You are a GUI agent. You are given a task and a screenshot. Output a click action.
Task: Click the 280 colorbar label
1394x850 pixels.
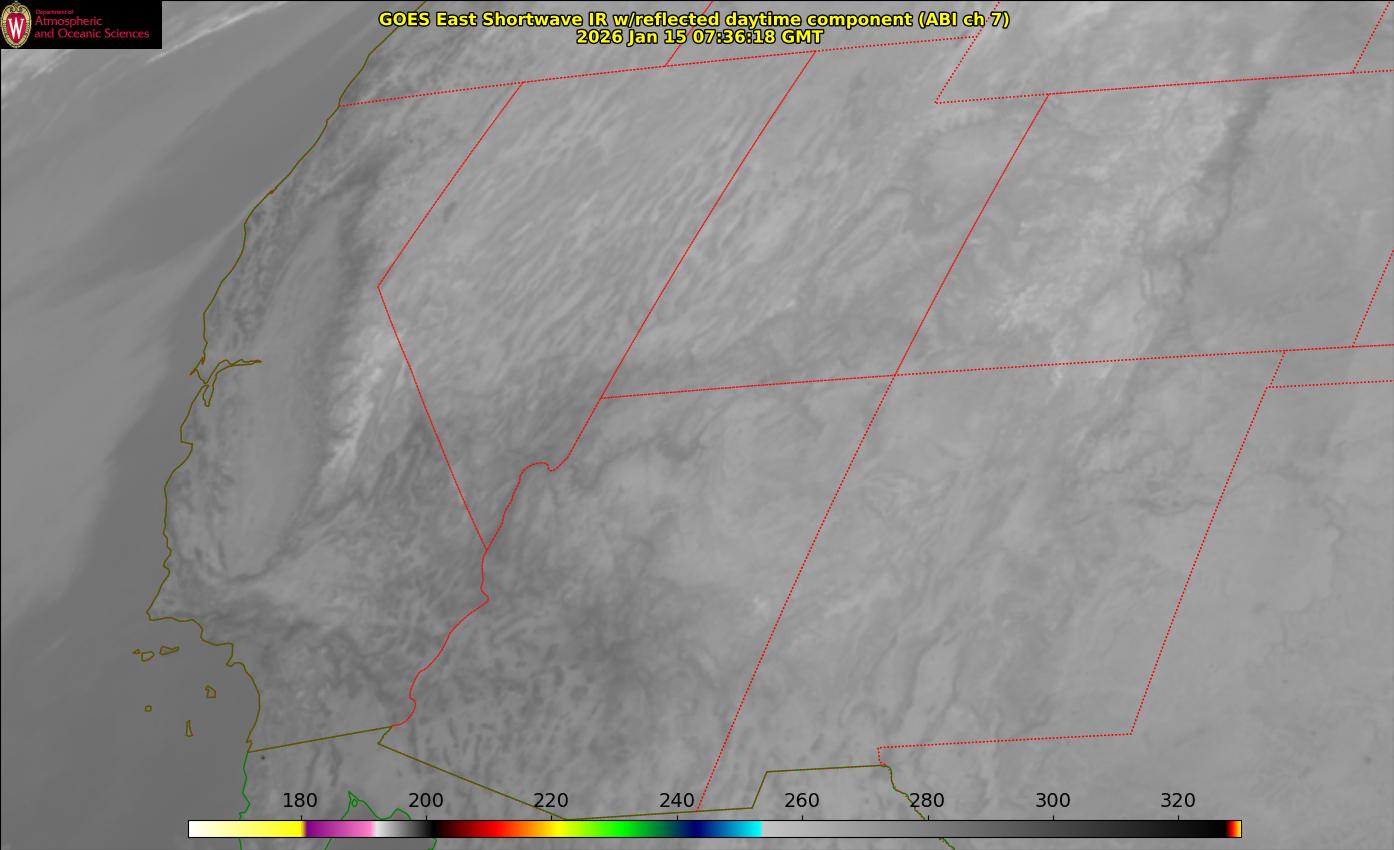[x=927, y=800]
